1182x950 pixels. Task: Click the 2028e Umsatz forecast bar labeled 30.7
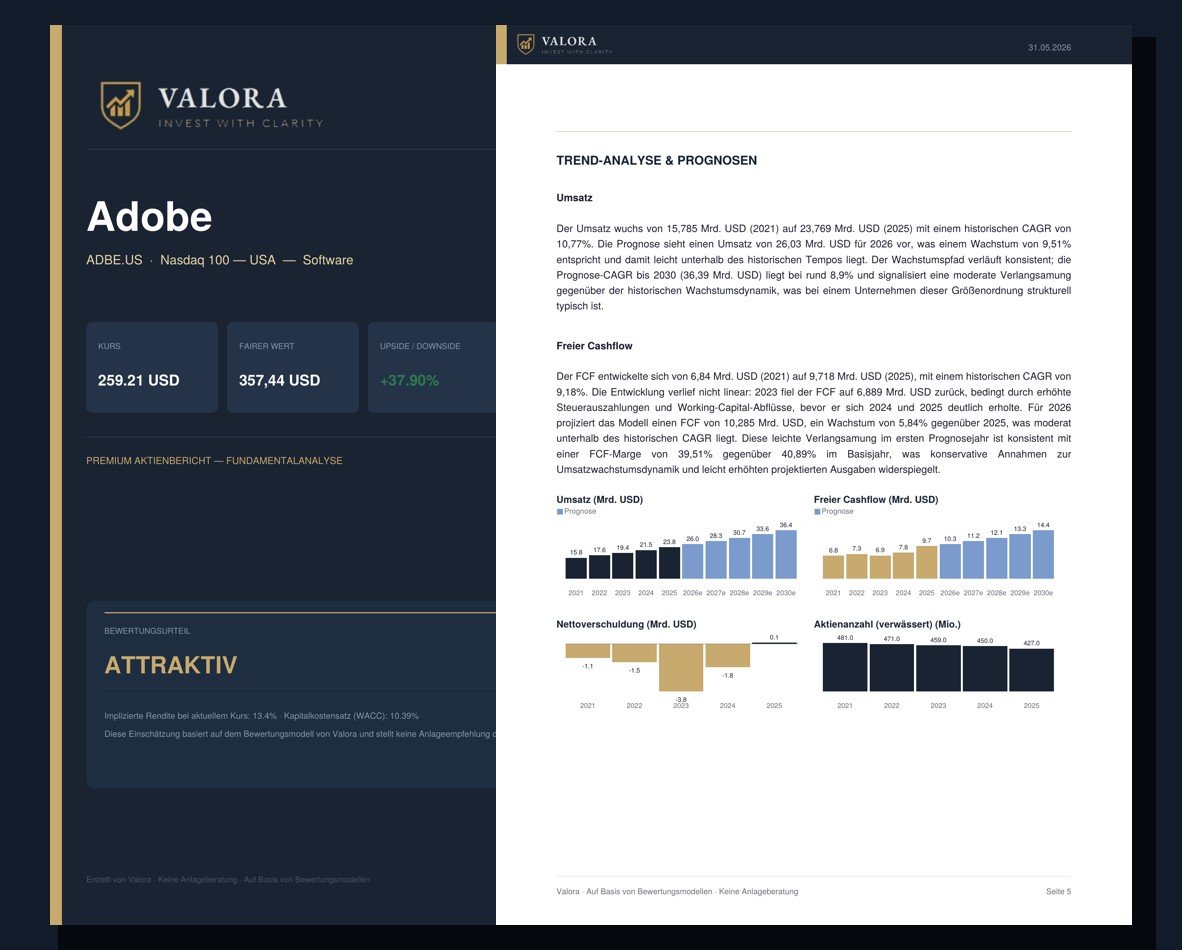click(x=740, y=559)
